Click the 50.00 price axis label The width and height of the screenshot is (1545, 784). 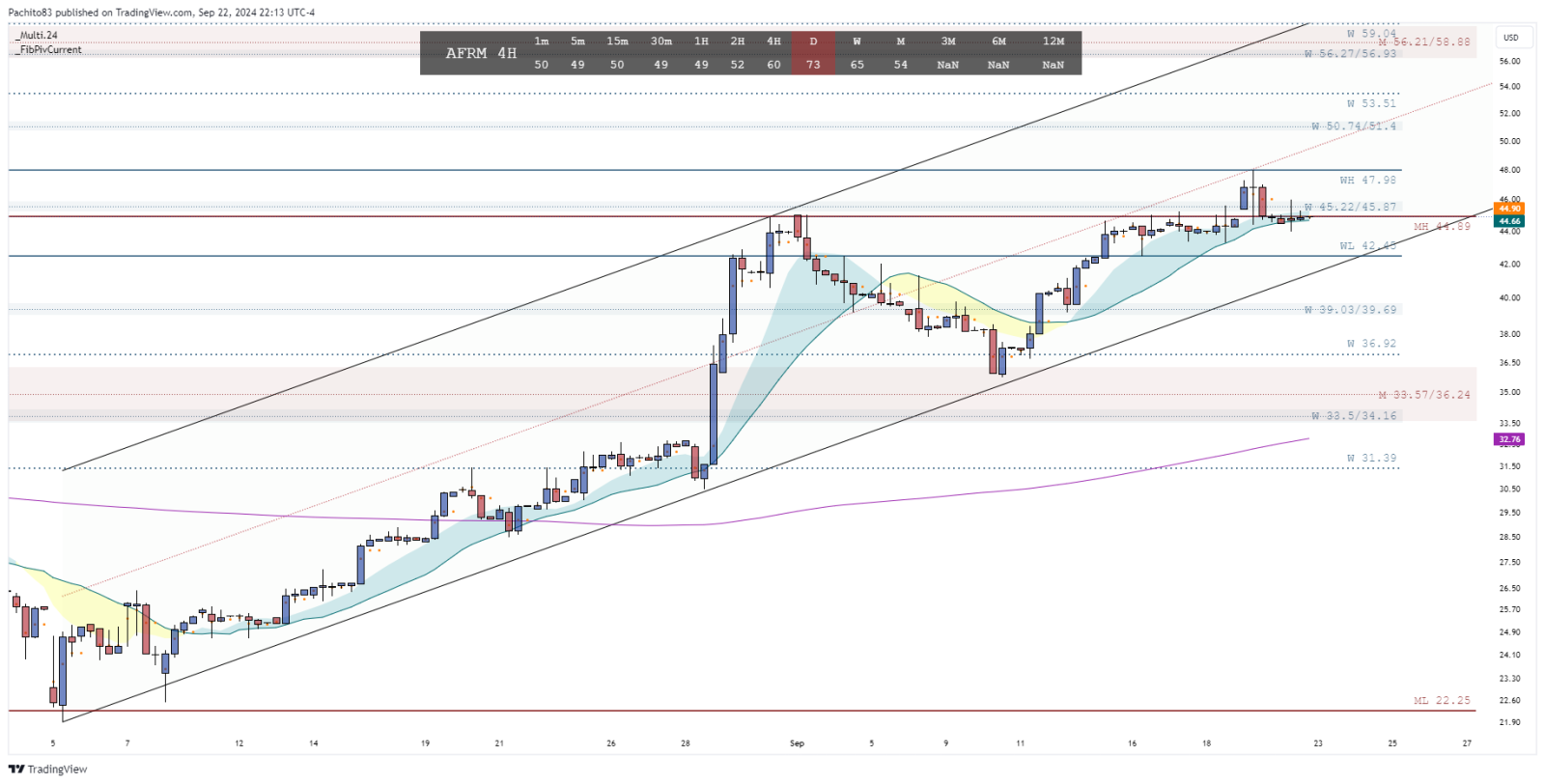point(1509,141)
